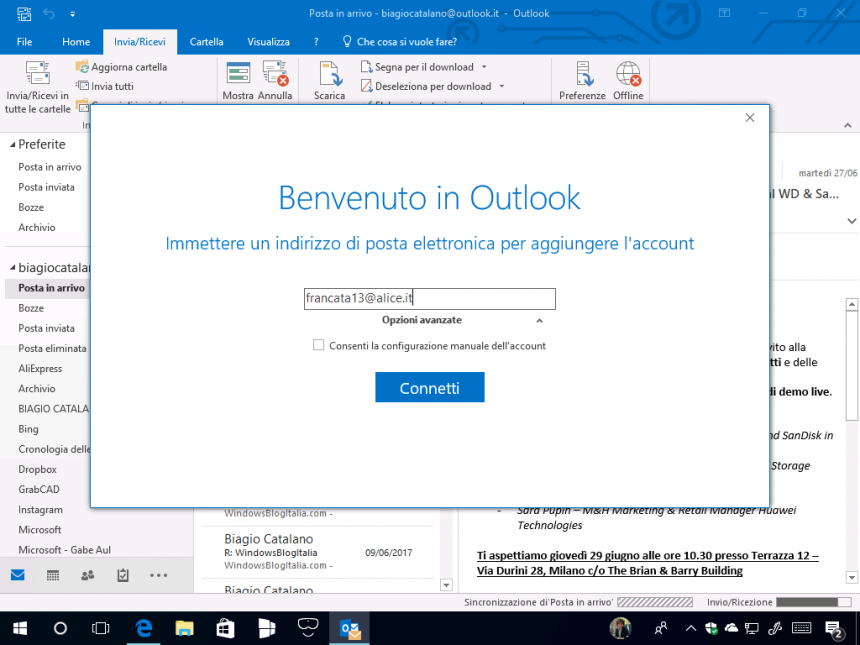Screen dimensions: 860x645
Task: Open the more navigation options ellipsis
Action: click(x=159, y=575)
